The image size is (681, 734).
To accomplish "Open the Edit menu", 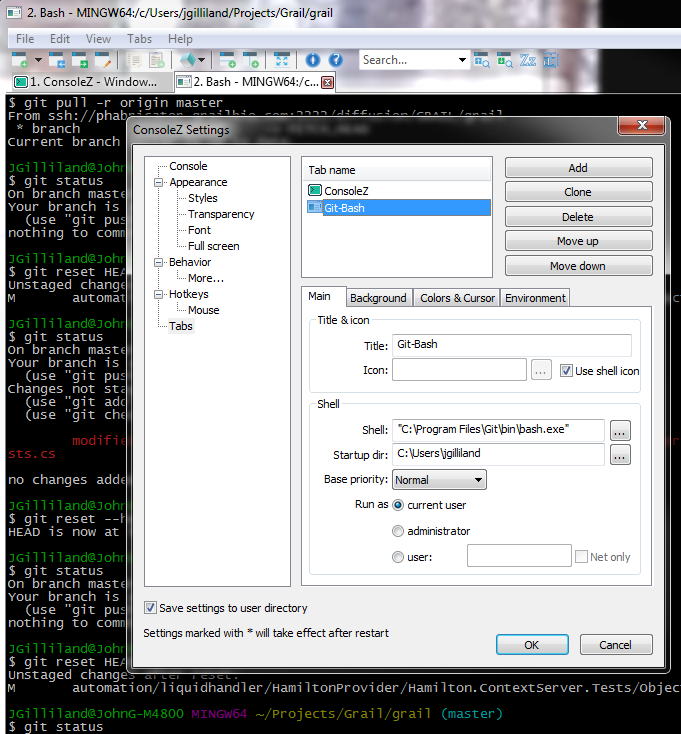I will pos(60,39).
